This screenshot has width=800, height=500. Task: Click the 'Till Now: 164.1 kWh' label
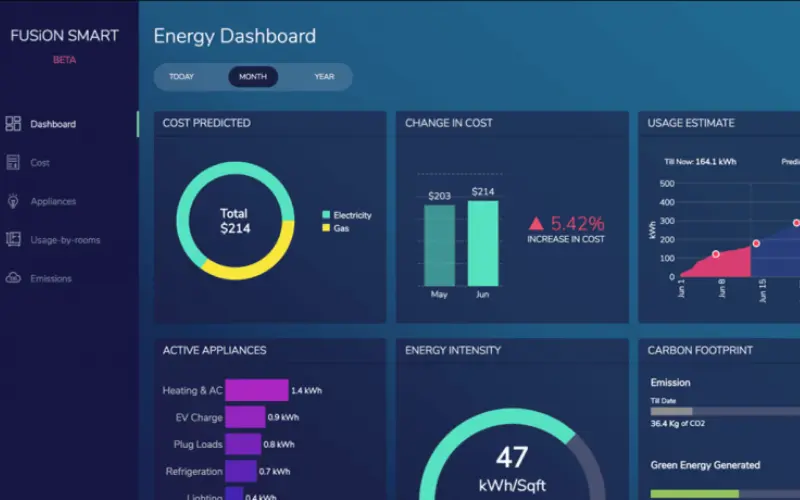700,162
